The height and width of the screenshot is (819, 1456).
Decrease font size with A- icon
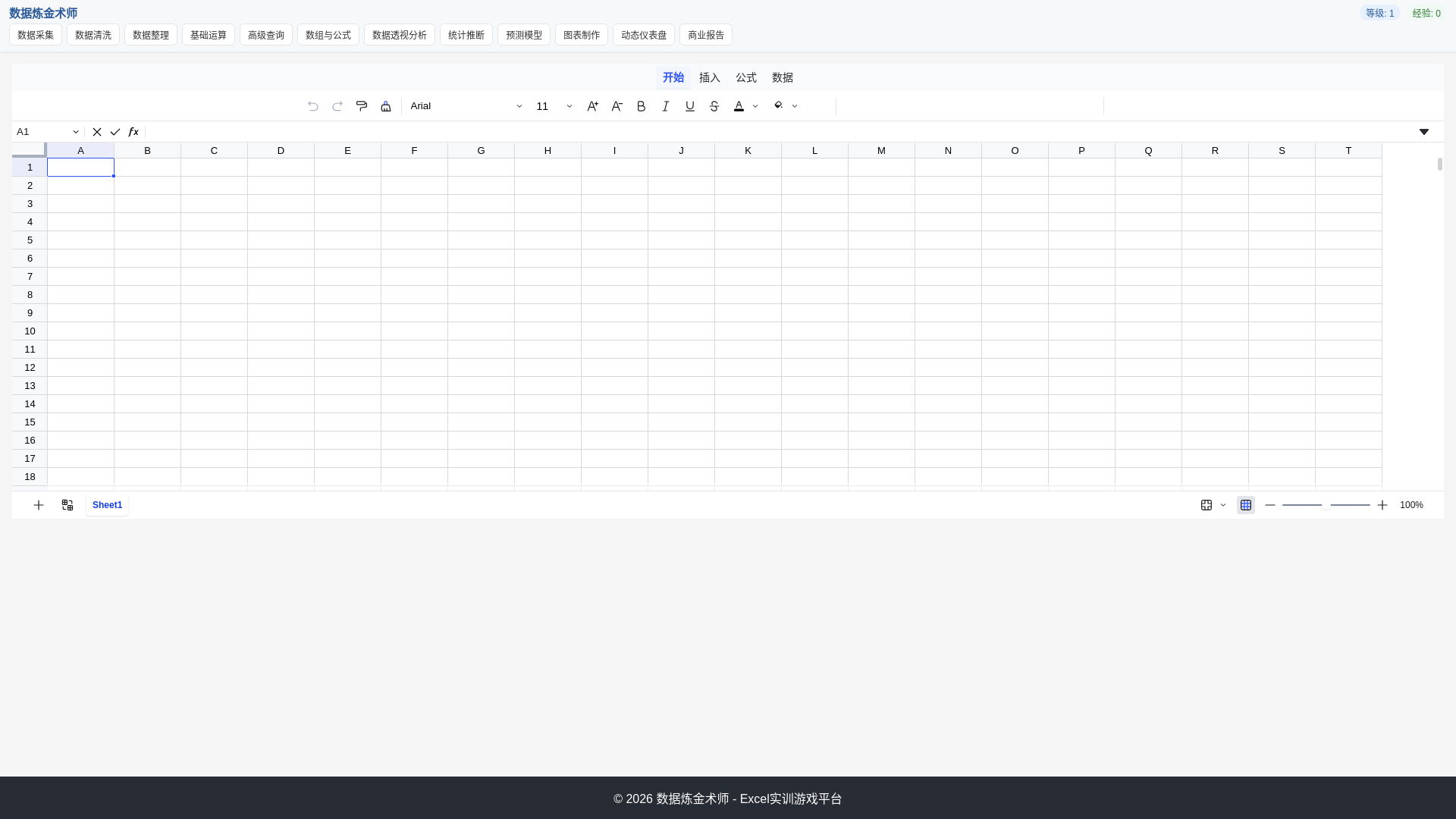coord(617,106)
